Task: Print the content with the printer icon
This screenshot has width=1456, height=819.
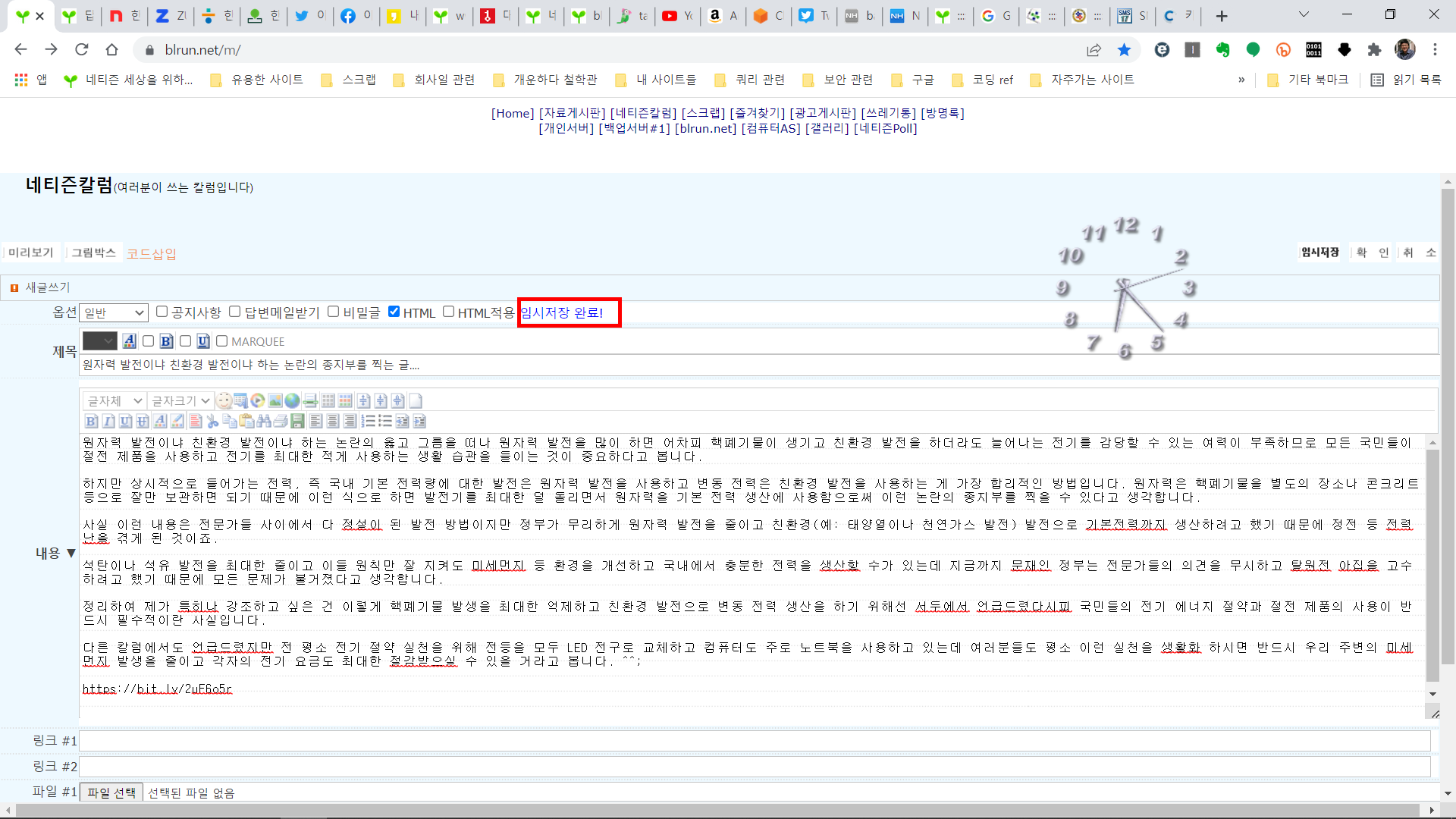Action: 281,421
